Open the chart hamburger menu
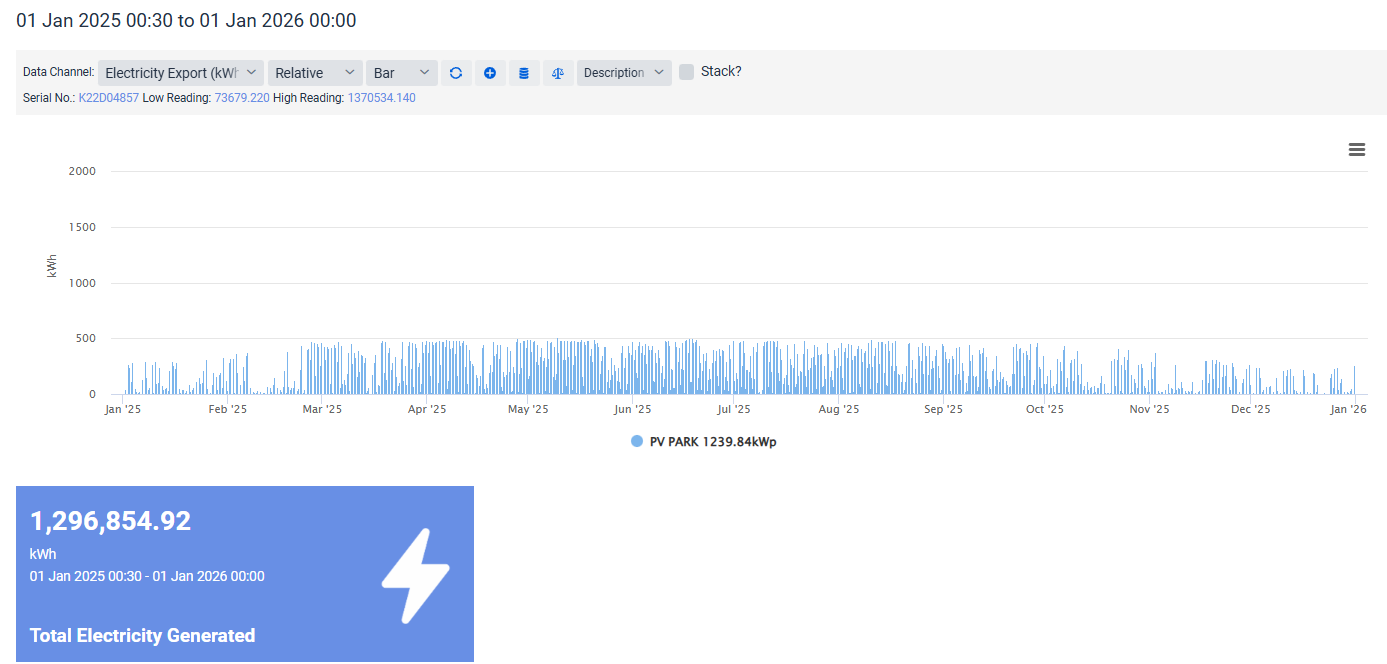 click(x=1356, y=150)
